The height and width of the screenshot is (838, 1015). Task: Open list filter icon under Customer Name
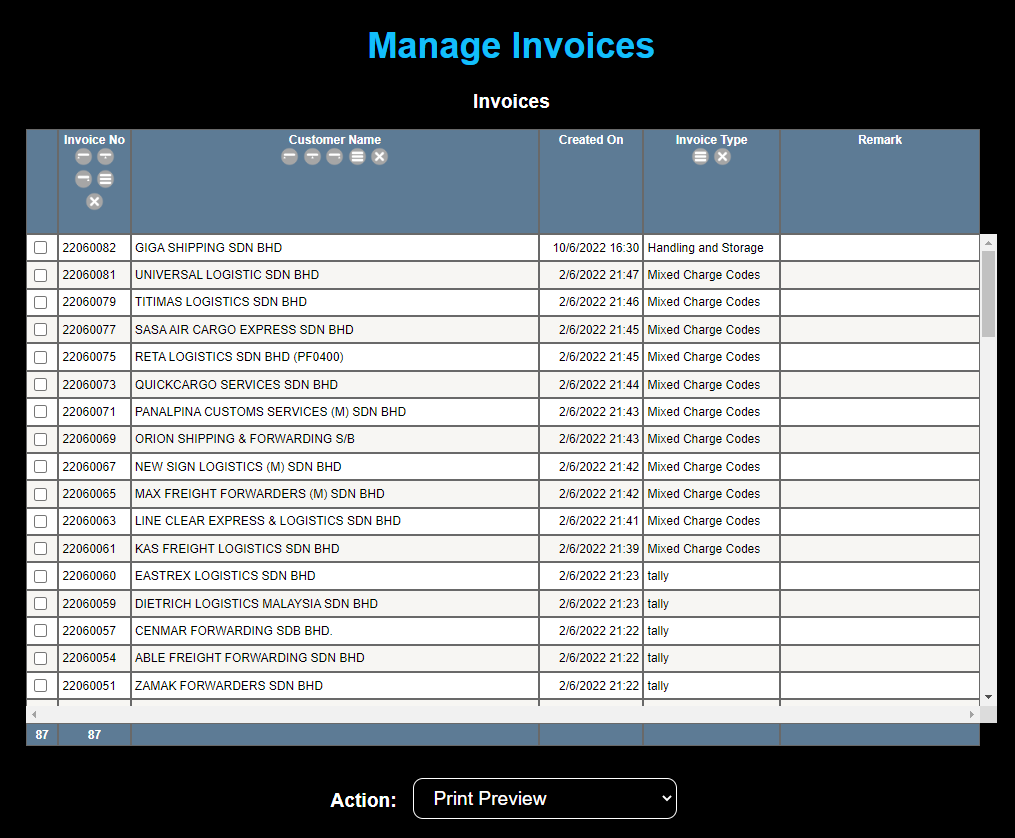(x=357, y=157)
